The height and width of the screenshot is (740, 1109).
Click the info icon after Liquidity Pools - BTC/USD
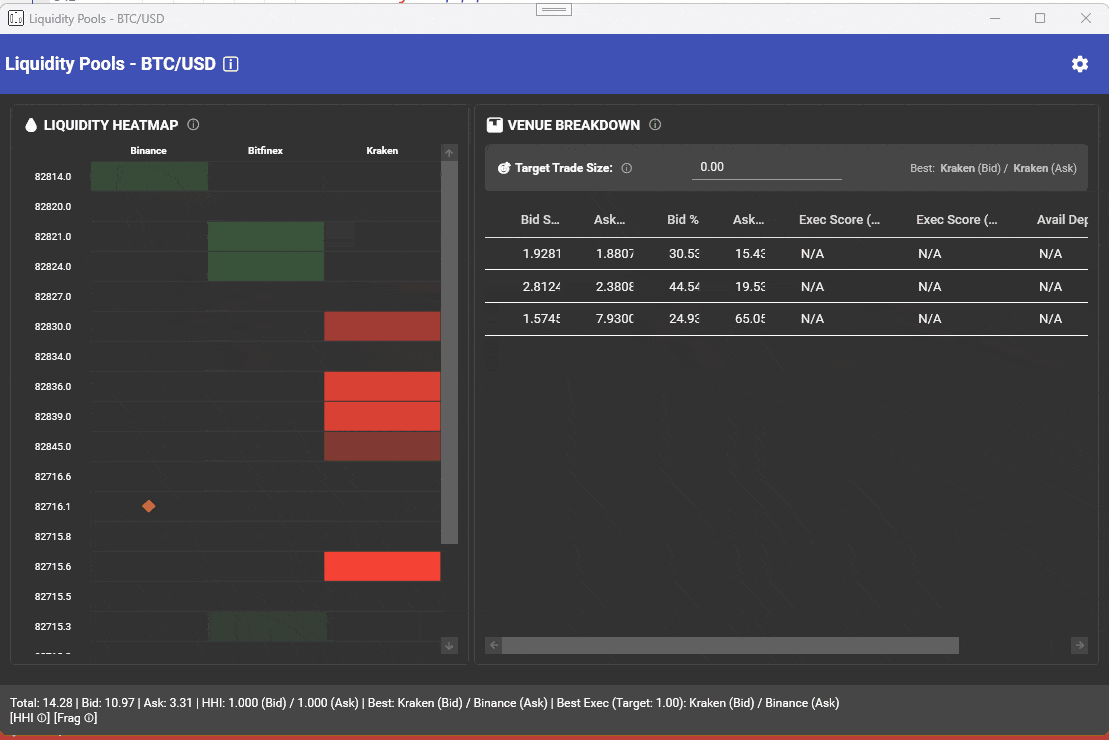coord(230,63)
